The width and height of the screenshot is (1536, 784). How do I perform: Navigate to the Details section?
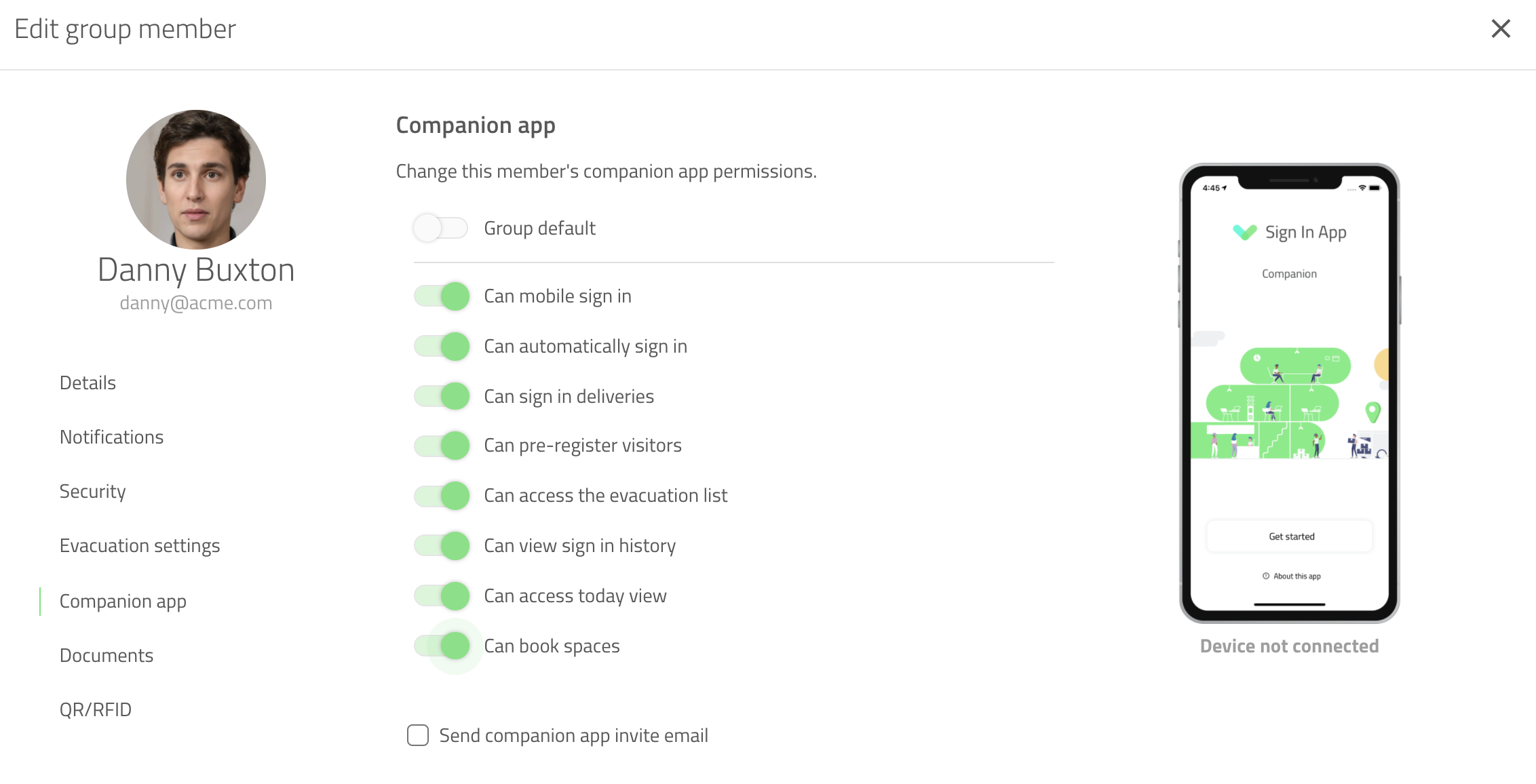click(x=87, y=382)
